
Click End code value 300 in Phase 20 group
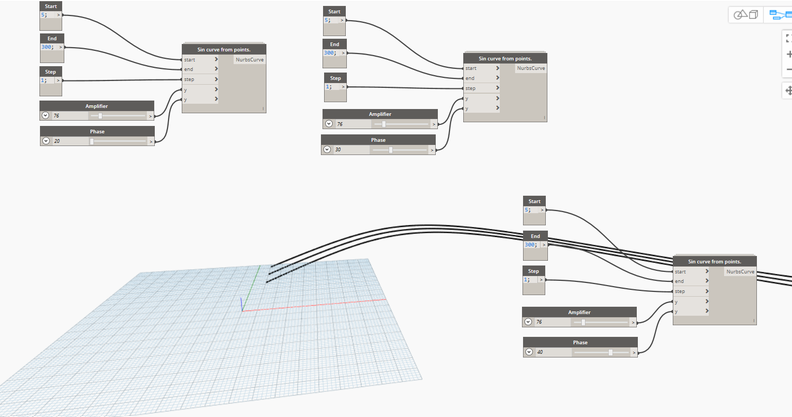pyautogui.click(x=47, y=47)
